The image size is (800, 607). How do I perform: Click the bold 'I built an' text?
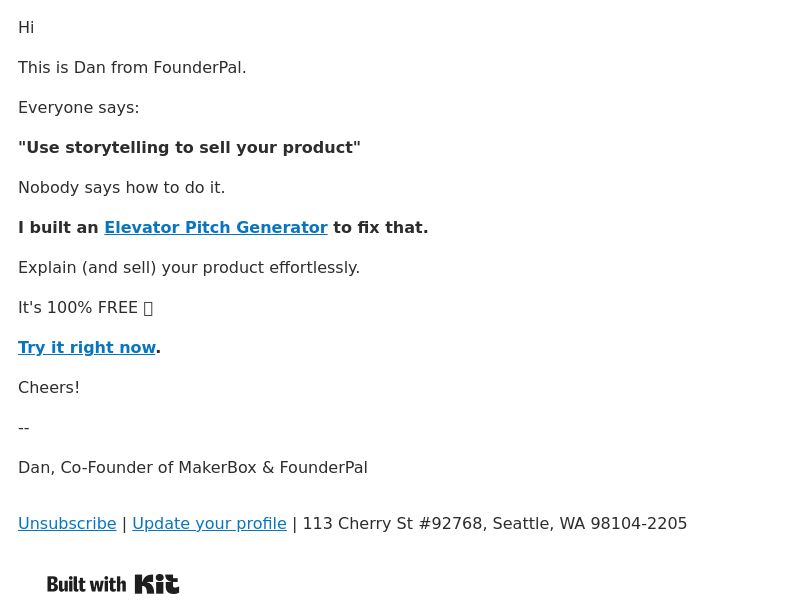coord(58,227)
